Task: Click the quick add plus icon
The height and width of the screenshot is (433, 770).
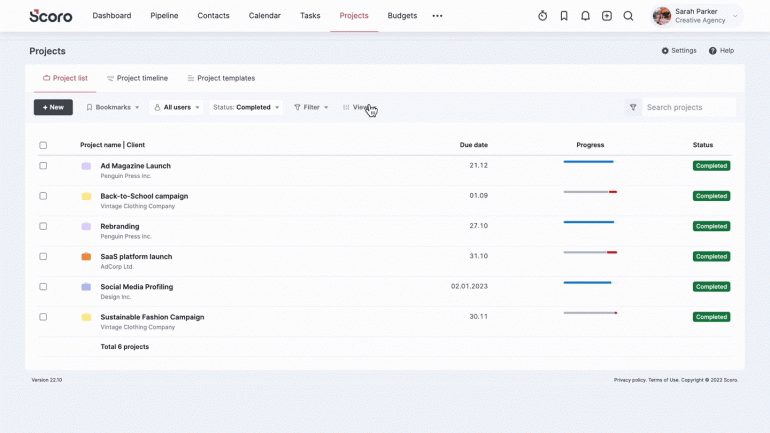Action: click(x=607, y=16)
